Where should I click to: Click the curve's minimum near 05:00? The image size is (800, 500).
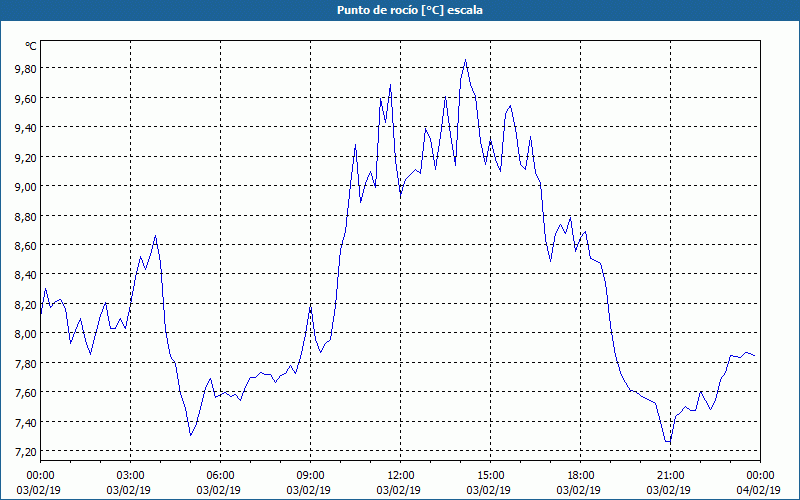(x=190, y=435)
